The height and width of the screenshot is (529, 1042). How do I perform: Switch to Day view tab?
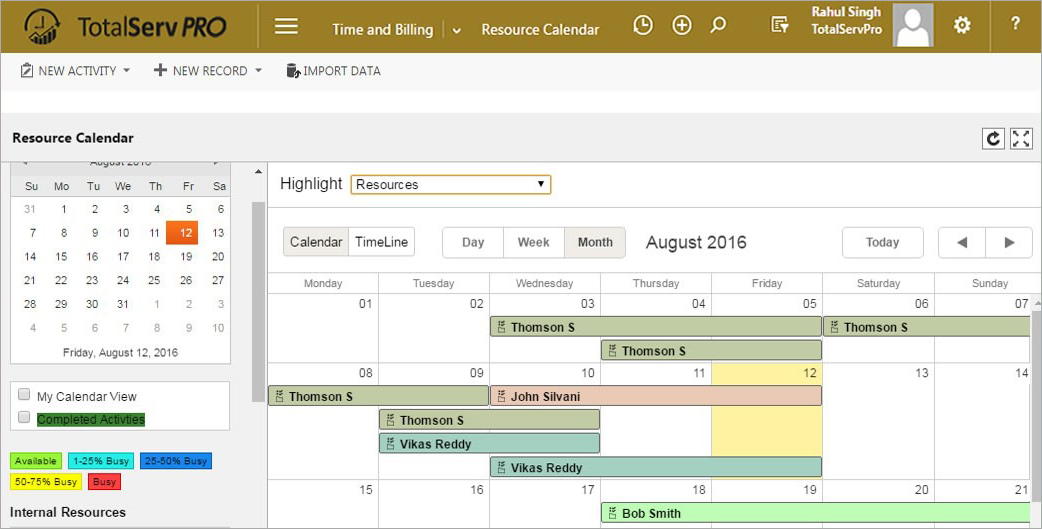(473, 242)
